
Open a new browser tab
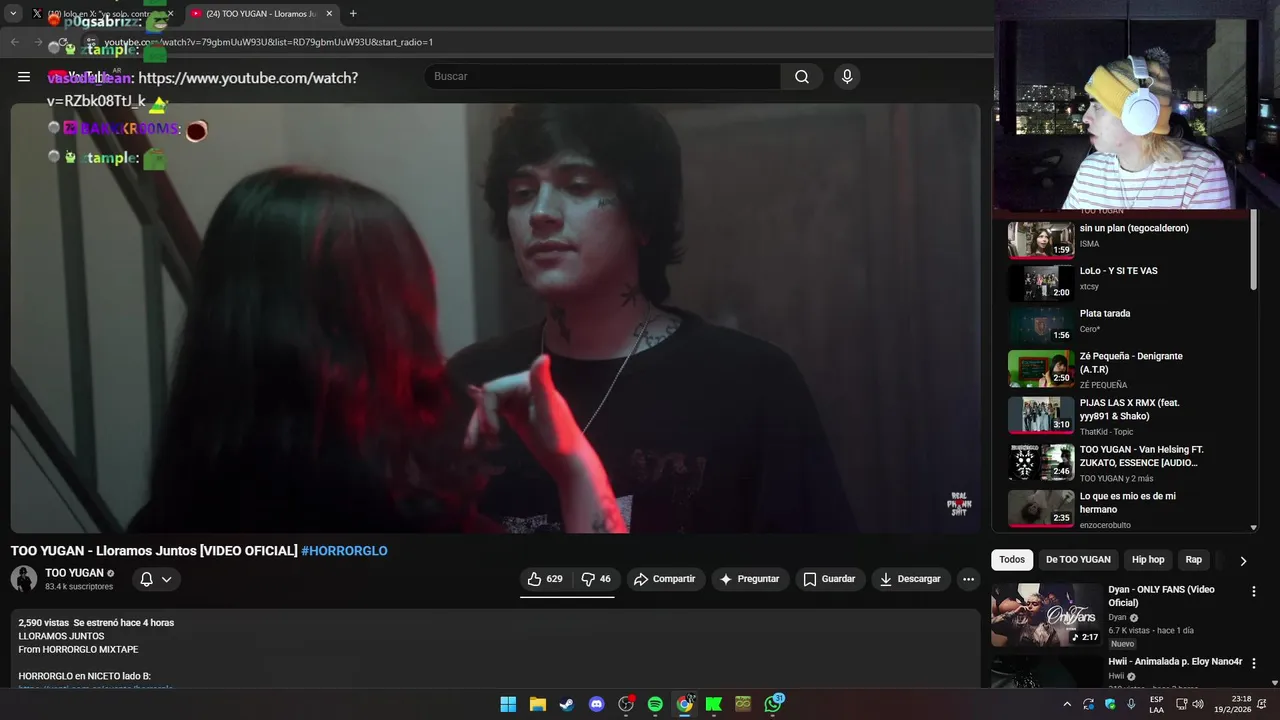click(x=353, y=14)
